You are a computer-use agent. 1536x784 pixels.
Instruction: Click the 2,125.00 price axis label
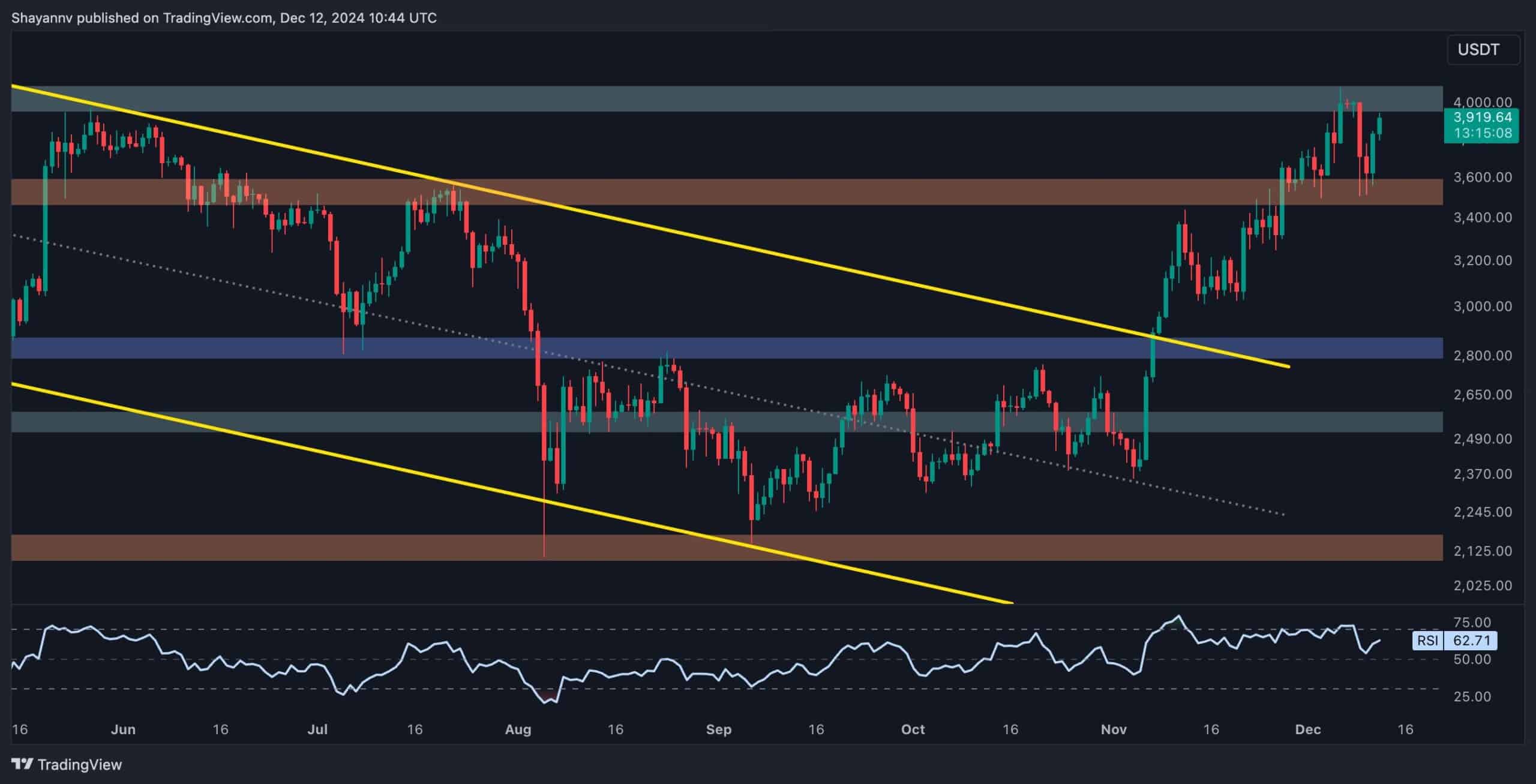pos(1482,551)
